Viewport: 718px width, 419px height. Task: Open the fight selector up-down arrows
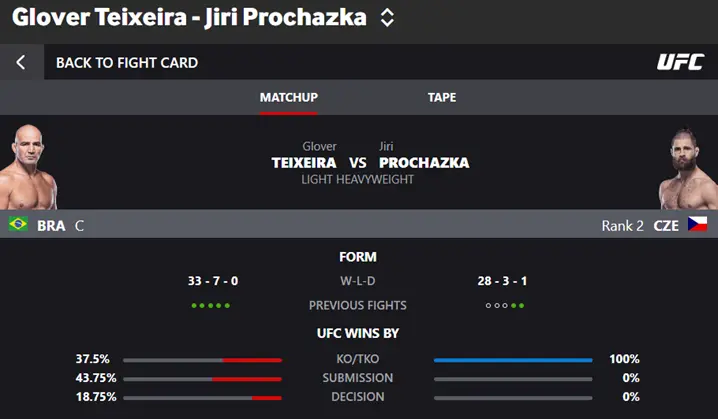387,18
